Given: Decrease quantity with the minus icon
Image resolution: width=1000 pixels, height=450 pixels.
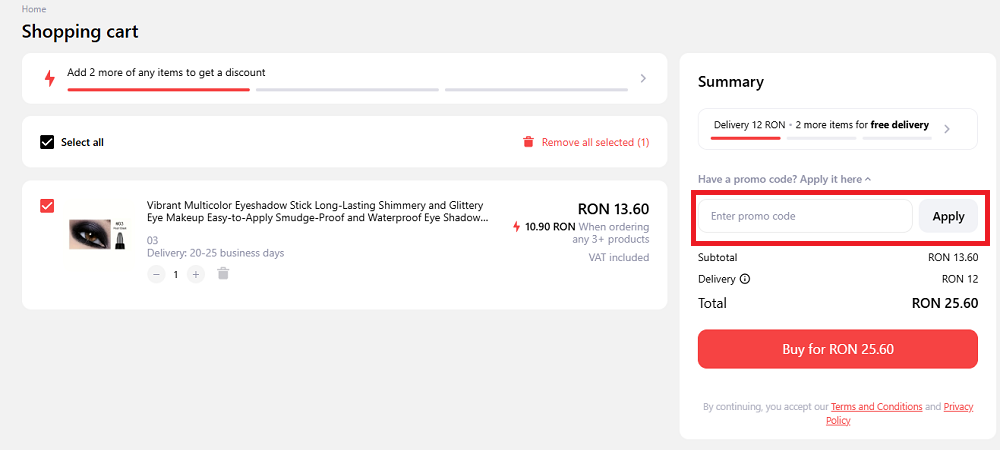Looking at the screenshot, I should 156,274.
